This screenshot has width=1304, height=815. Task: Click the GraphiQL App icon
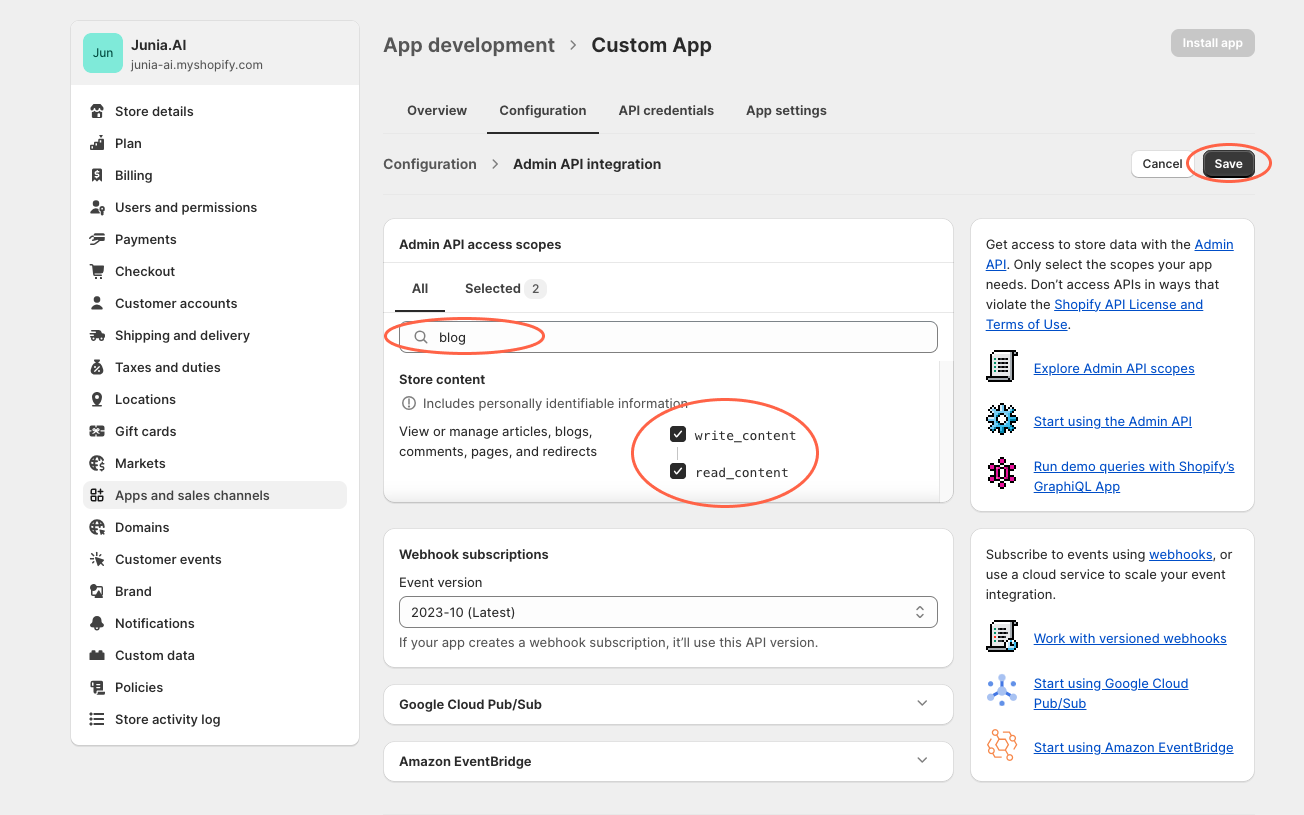[1002, 469]
